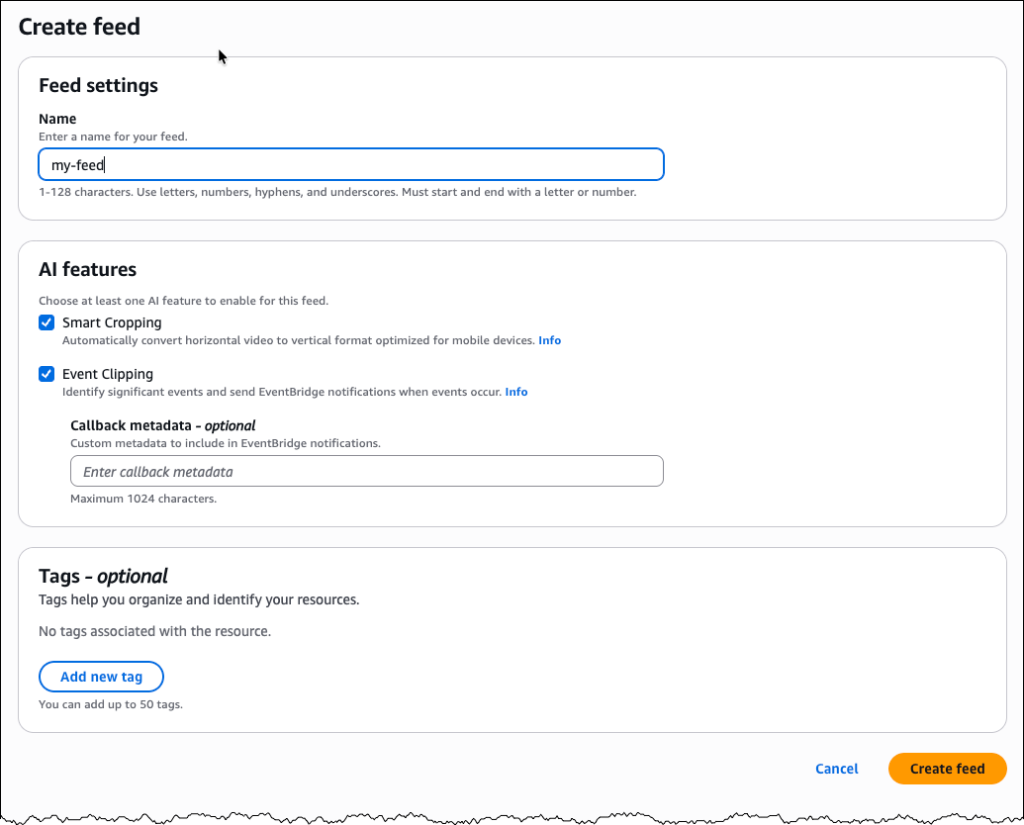This screenshot has width=1024, height=825.
Task: Re-enable Event Clipping for this feed
Action: click(46, 373)
